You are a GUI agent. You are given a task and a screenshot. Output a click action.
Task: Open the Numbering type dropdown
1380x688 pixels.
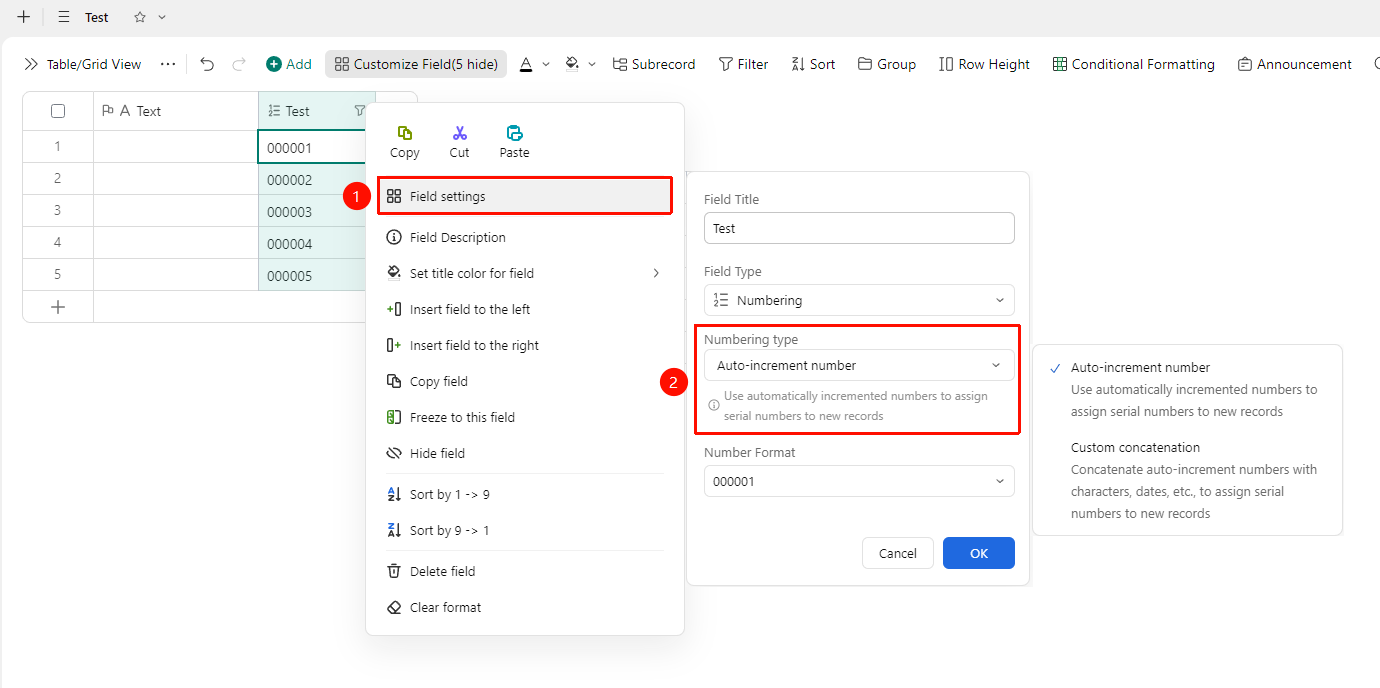click(859, 365)
